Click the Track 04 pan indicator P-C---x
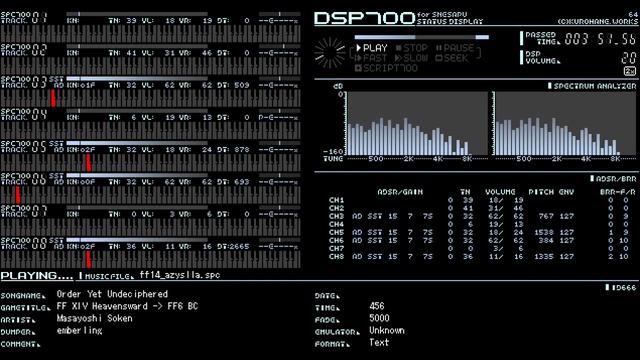This screenshot has height=360, width=640. coord(278,118)
